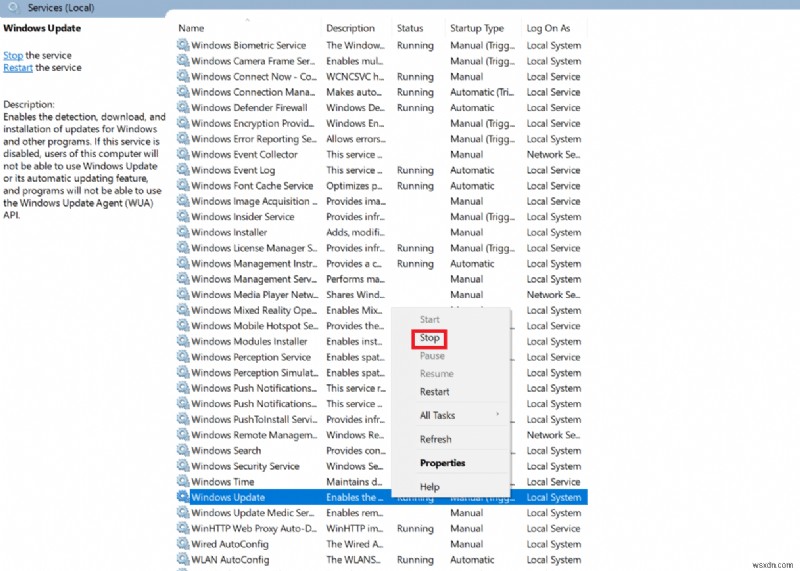The width and height of the screenshot is (800, 571).
Task: Click the Windows Encryption Provider gear icon
Action: tap(183, 123)
